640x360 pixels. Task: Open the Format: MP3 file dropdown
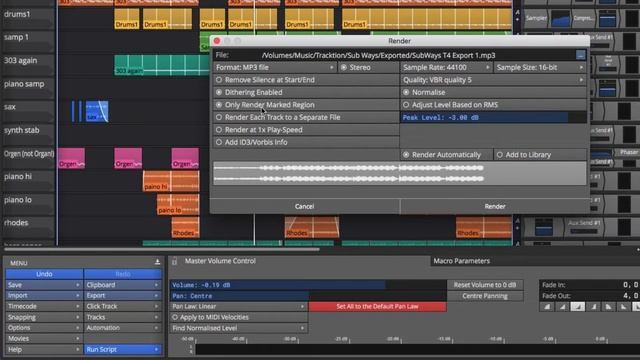click(275, 67)
